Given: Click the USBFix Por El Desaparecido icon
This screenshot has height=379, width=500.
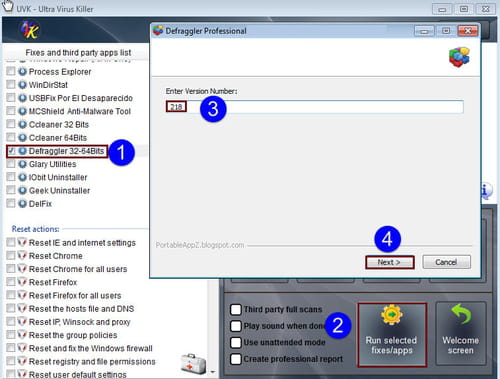Looking at the screenshot, I should click(x=22, y=98).
